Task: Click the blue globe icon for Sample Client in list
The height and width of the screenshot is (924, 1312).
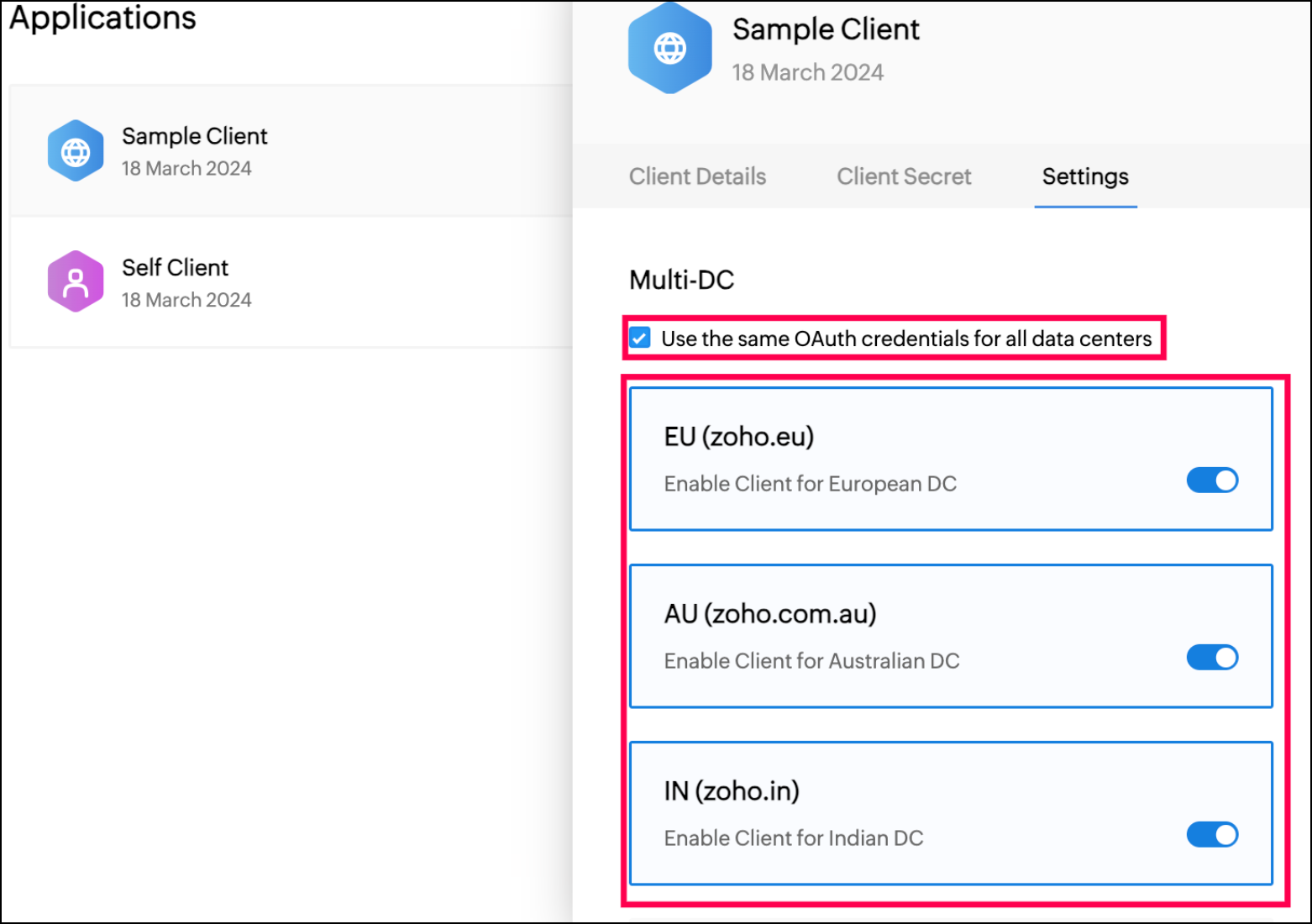Action: [x=76, y=151]
